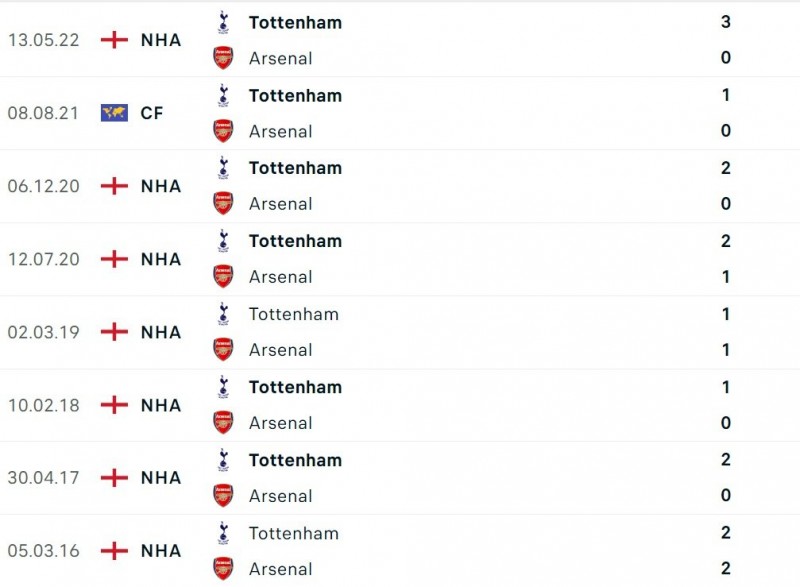This screenshot has height=587, width=800.
Task: Click the 10.02.18 match date
Action: point(43,405)
